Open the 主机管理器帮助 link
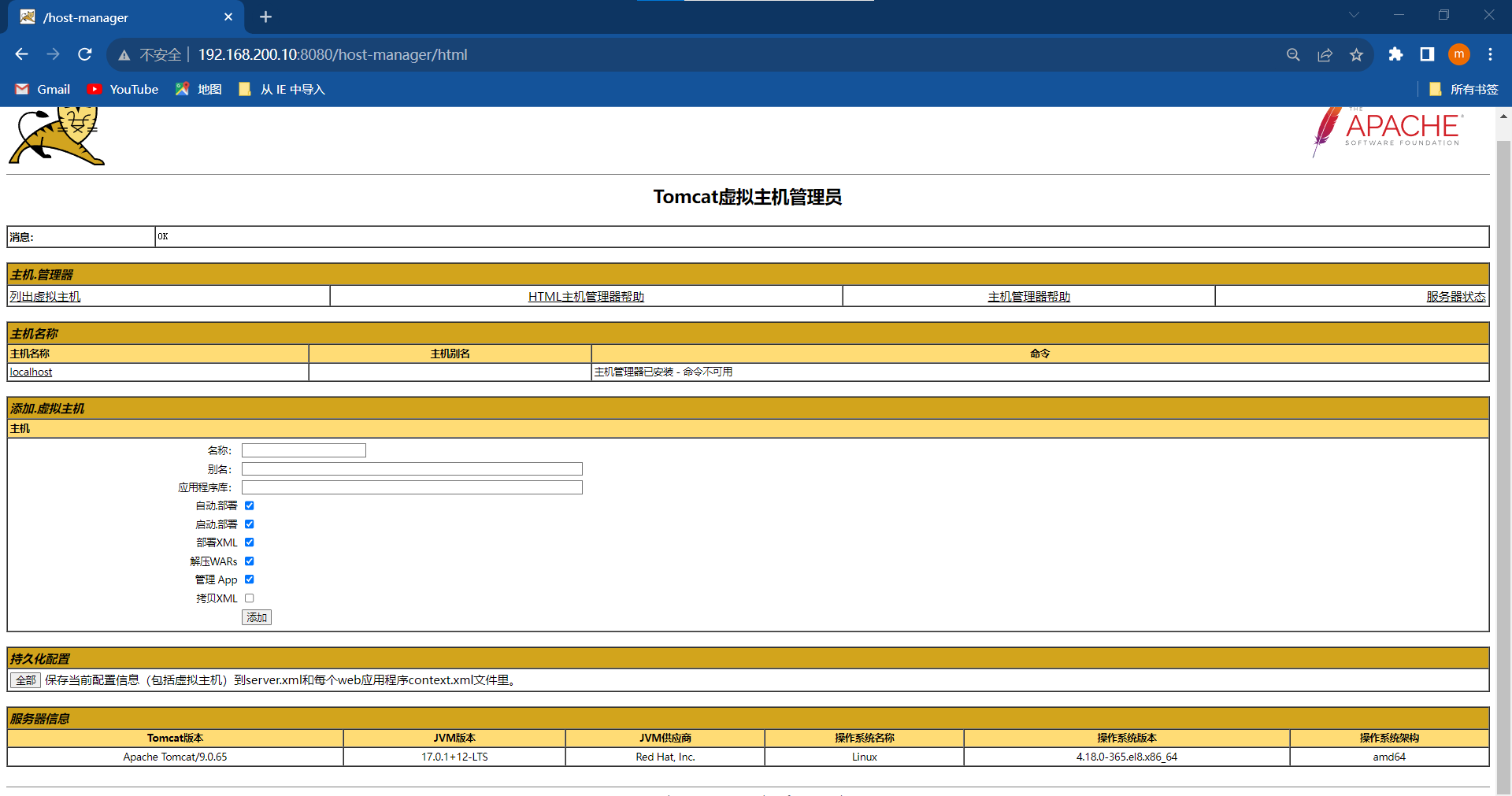1512x796 pixels. coord(1028,296)
